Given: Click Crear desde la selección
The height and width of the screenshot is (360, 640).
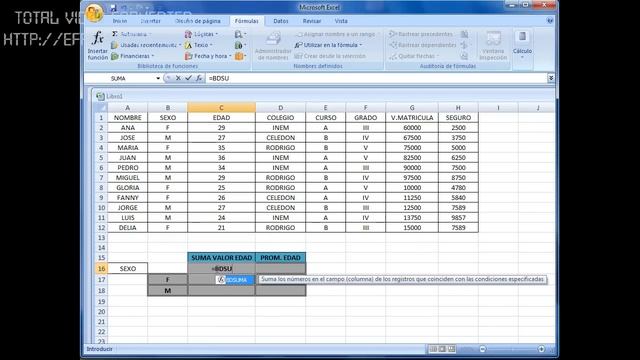Looking at the screenshot, I should (330, 56).
